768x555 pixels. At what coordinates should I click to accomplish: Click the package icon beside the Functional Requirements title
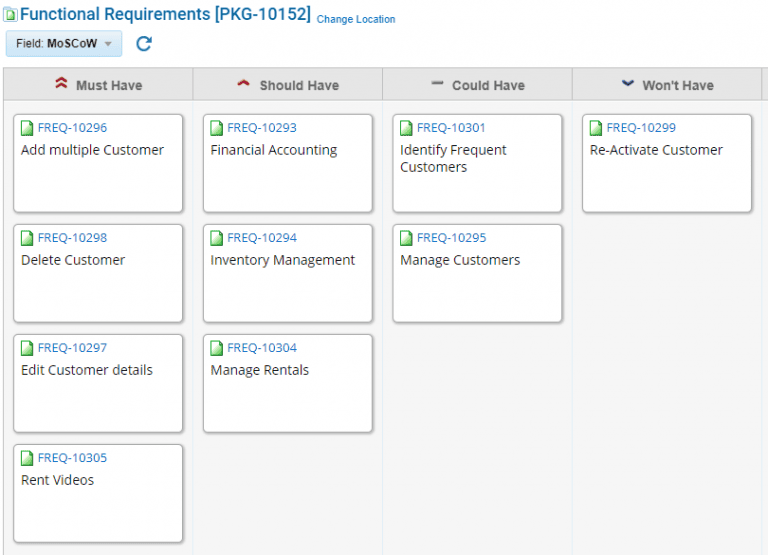10,15
